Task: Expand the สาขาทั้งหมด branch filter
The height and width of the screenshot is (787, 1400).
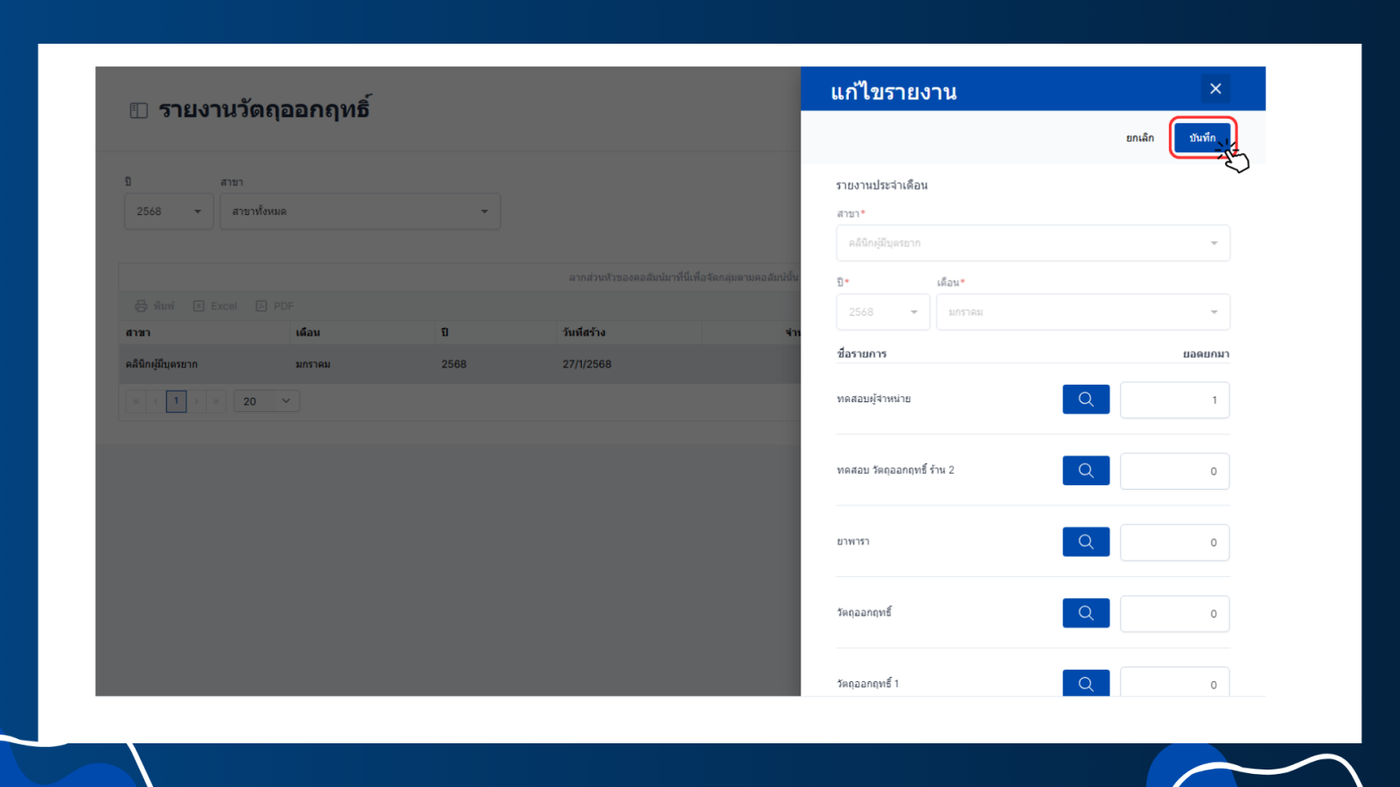Action: coord(360,211)
